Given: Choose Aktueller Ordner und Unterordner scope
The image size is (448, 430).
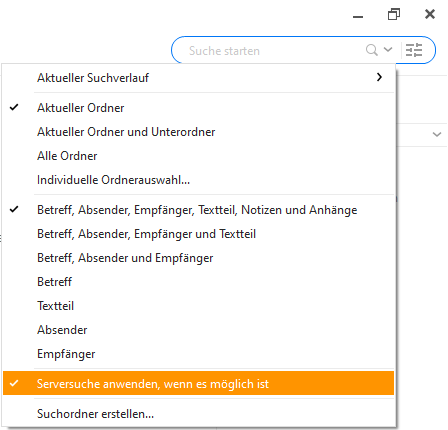Looking at the screenshot, I should point(198,132).
